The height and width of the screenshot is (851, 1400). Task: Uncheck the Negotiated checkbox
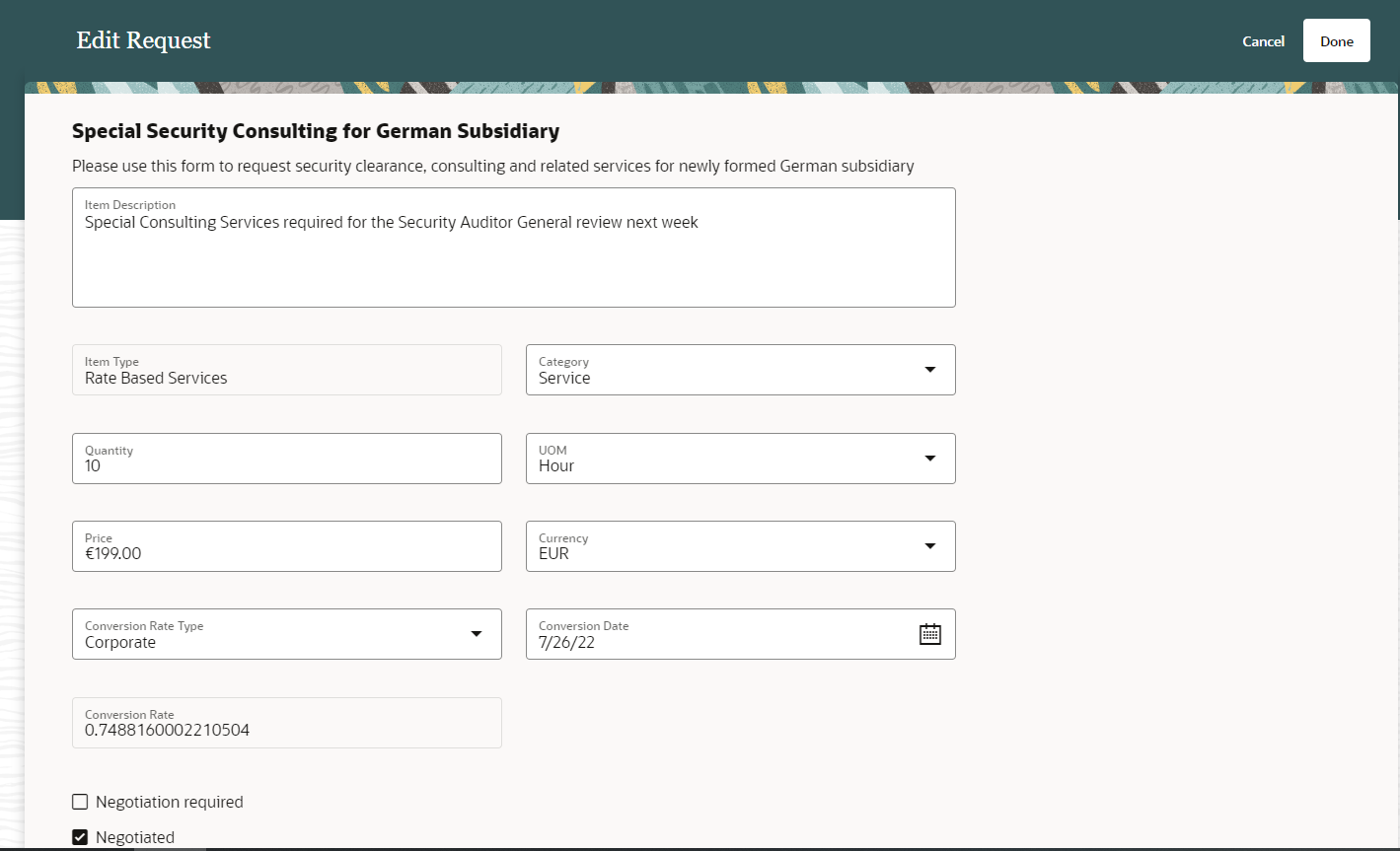tap(80, 837)
